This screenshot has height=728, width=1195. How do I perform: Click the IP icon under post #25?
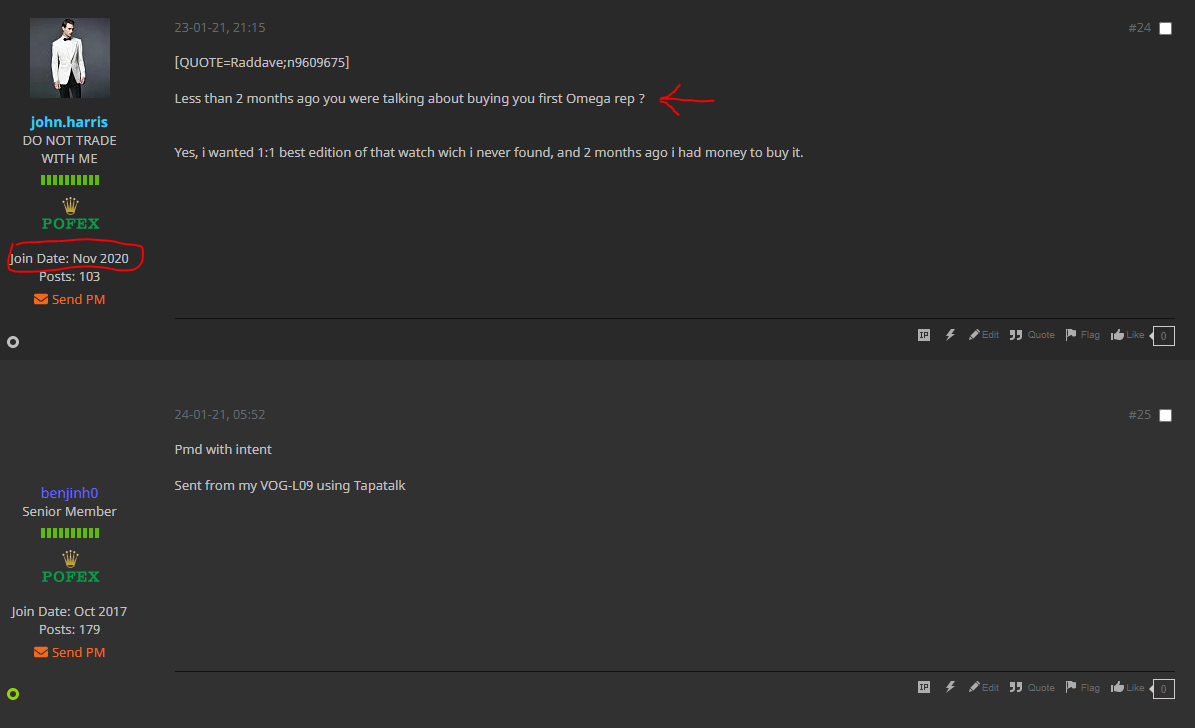924,687
